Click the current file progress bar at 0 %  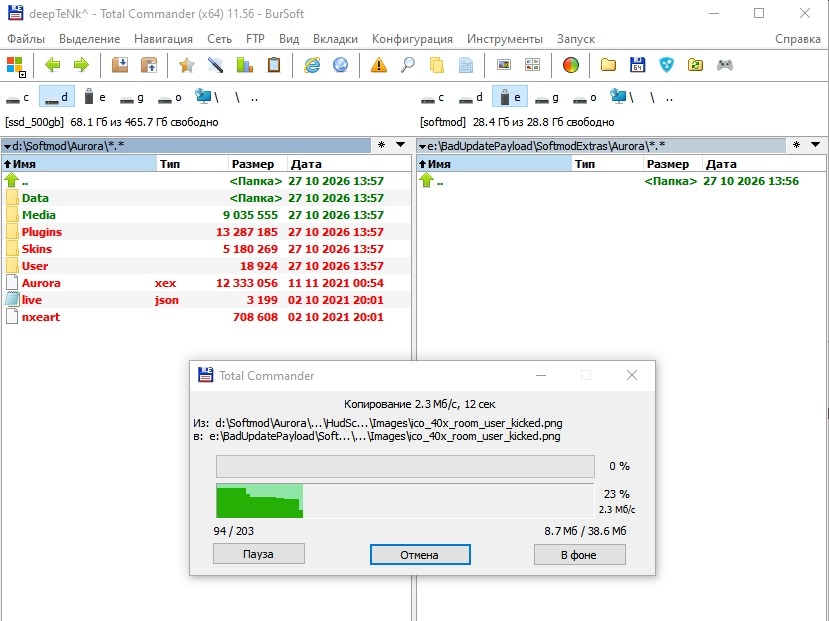[x=405, y=466]
